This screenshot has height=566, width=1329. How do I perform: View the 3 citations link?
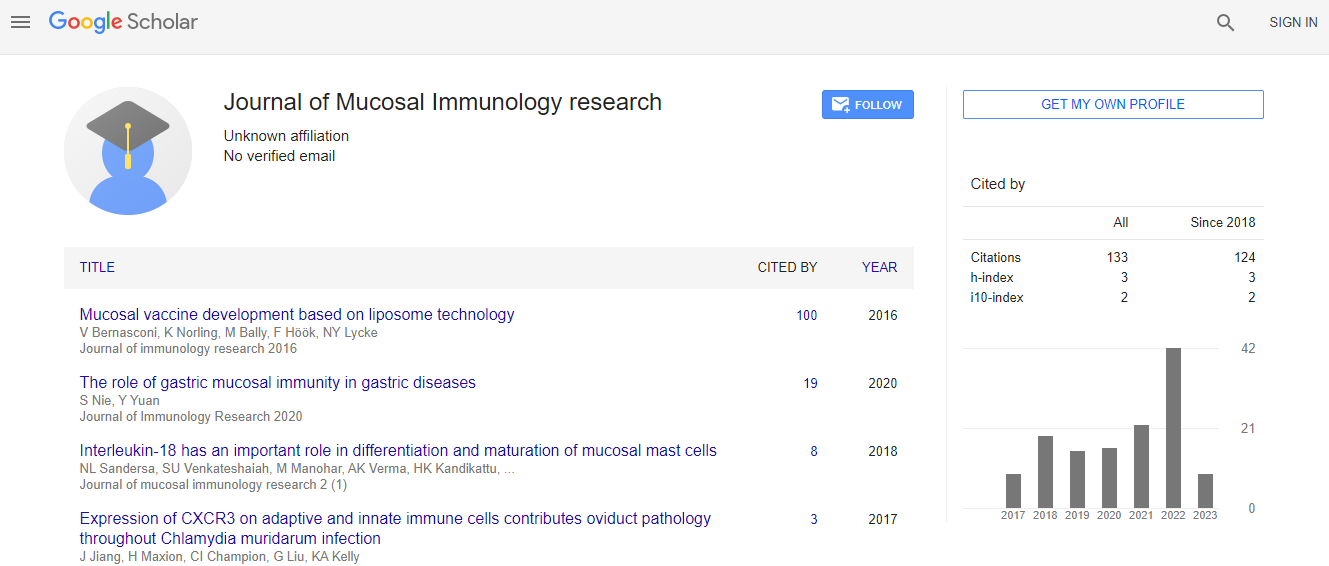point(813,519)
